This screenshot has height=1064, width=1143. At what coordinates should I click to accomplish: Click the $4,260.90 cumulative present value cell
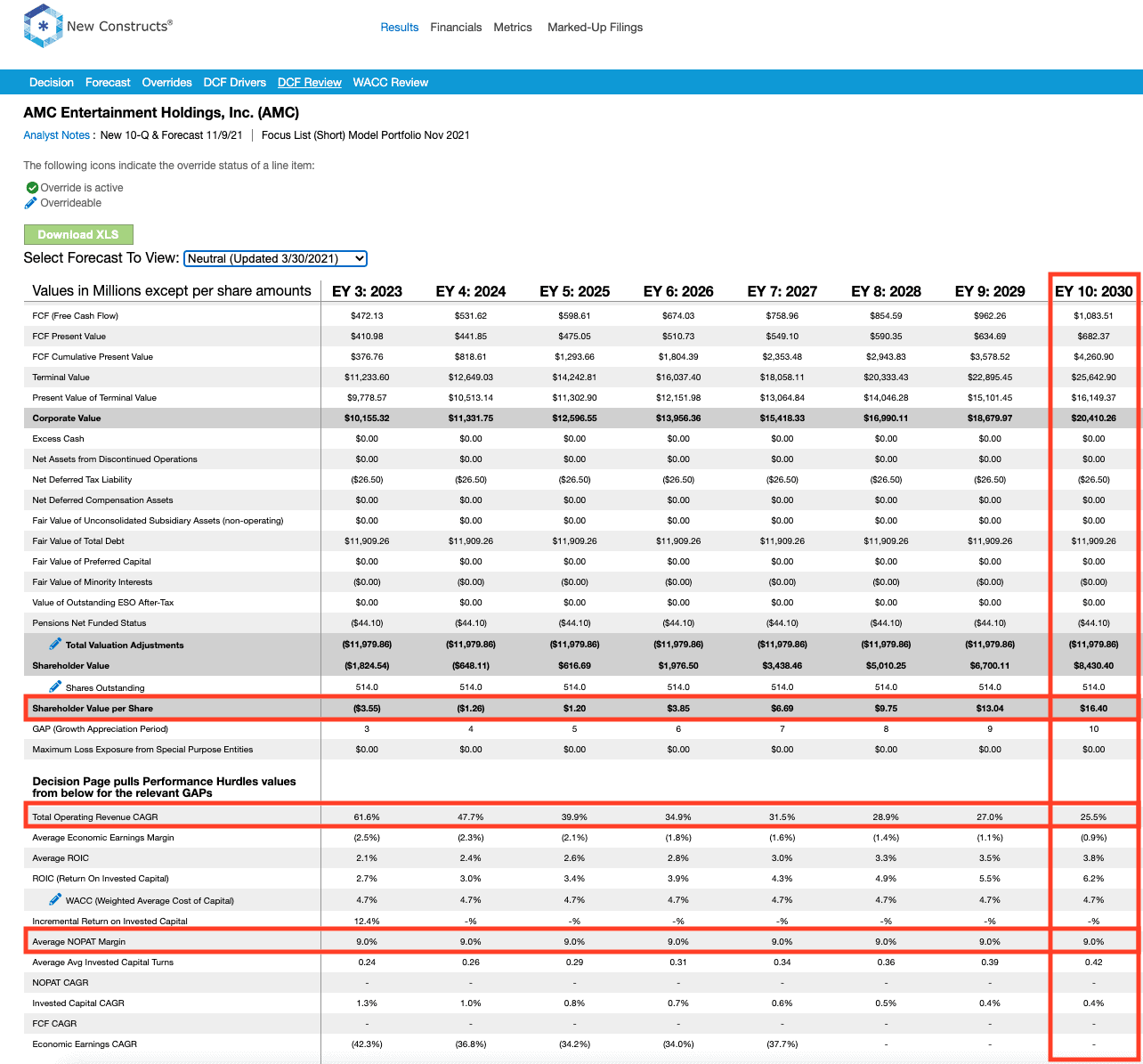point(1094,356)
